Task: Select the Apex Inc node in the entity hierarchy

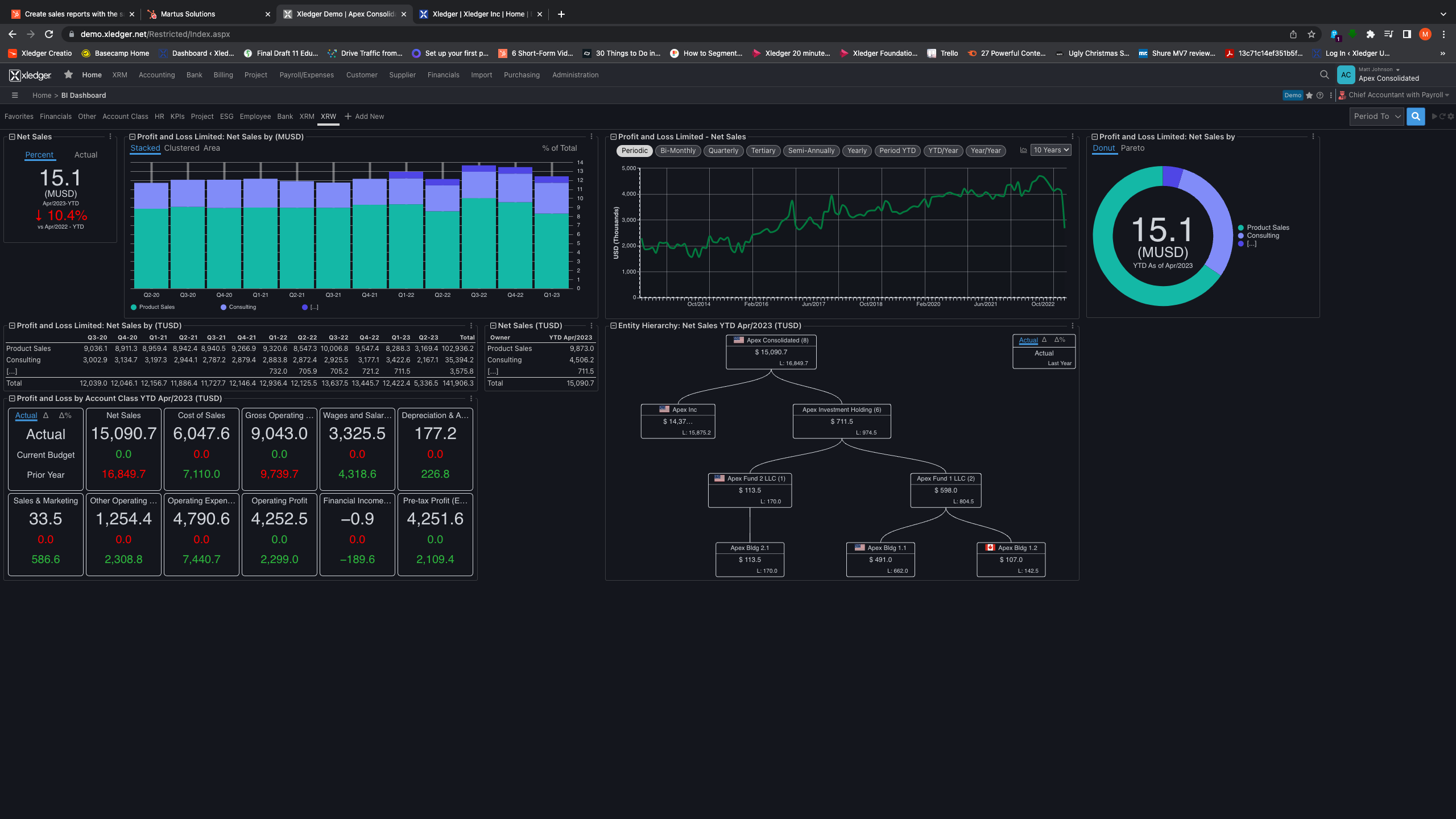Action: pyautogui.click(x=678, y=421)
